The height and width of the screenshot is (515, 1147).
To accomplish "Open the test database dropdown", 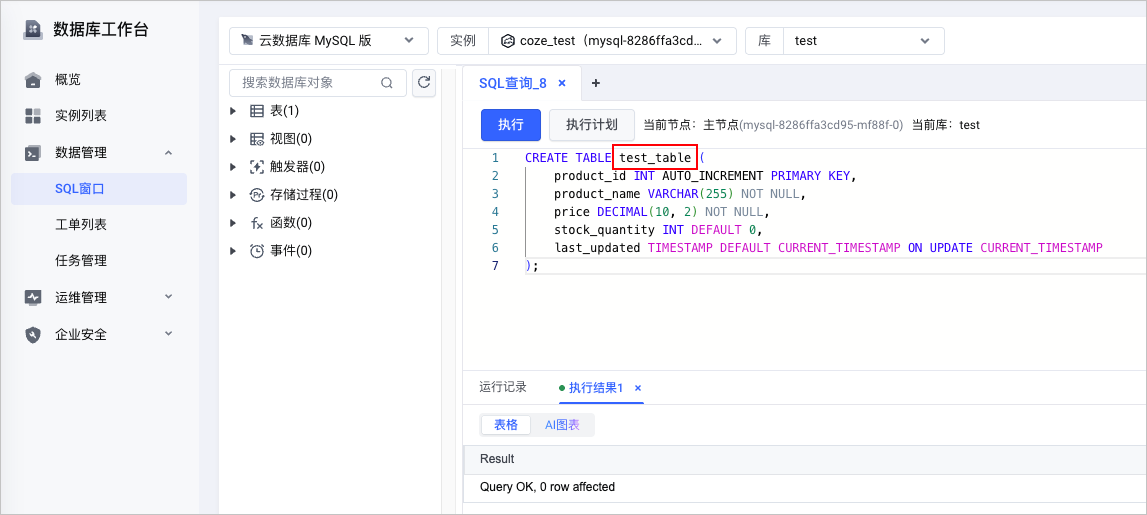I will pos(863,41).
